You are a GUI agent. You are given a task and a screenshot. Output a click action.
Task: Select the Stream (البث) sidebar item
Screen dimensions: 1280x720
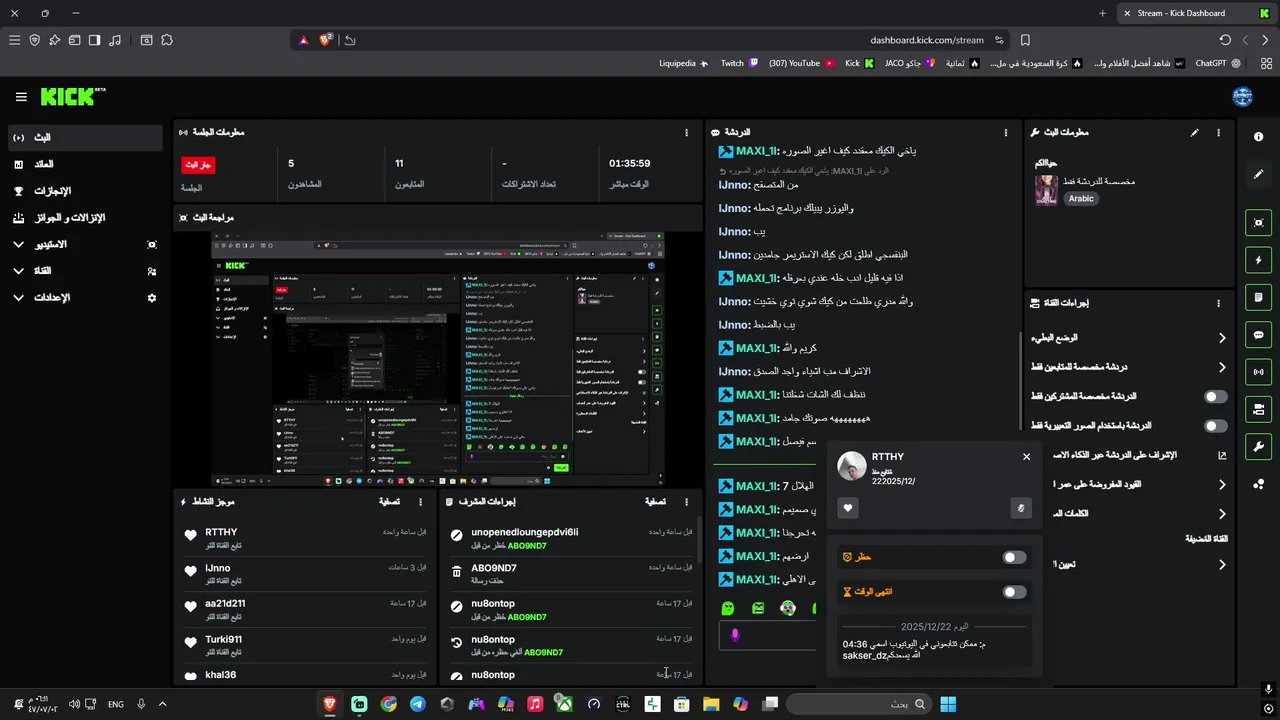(85, 137)
